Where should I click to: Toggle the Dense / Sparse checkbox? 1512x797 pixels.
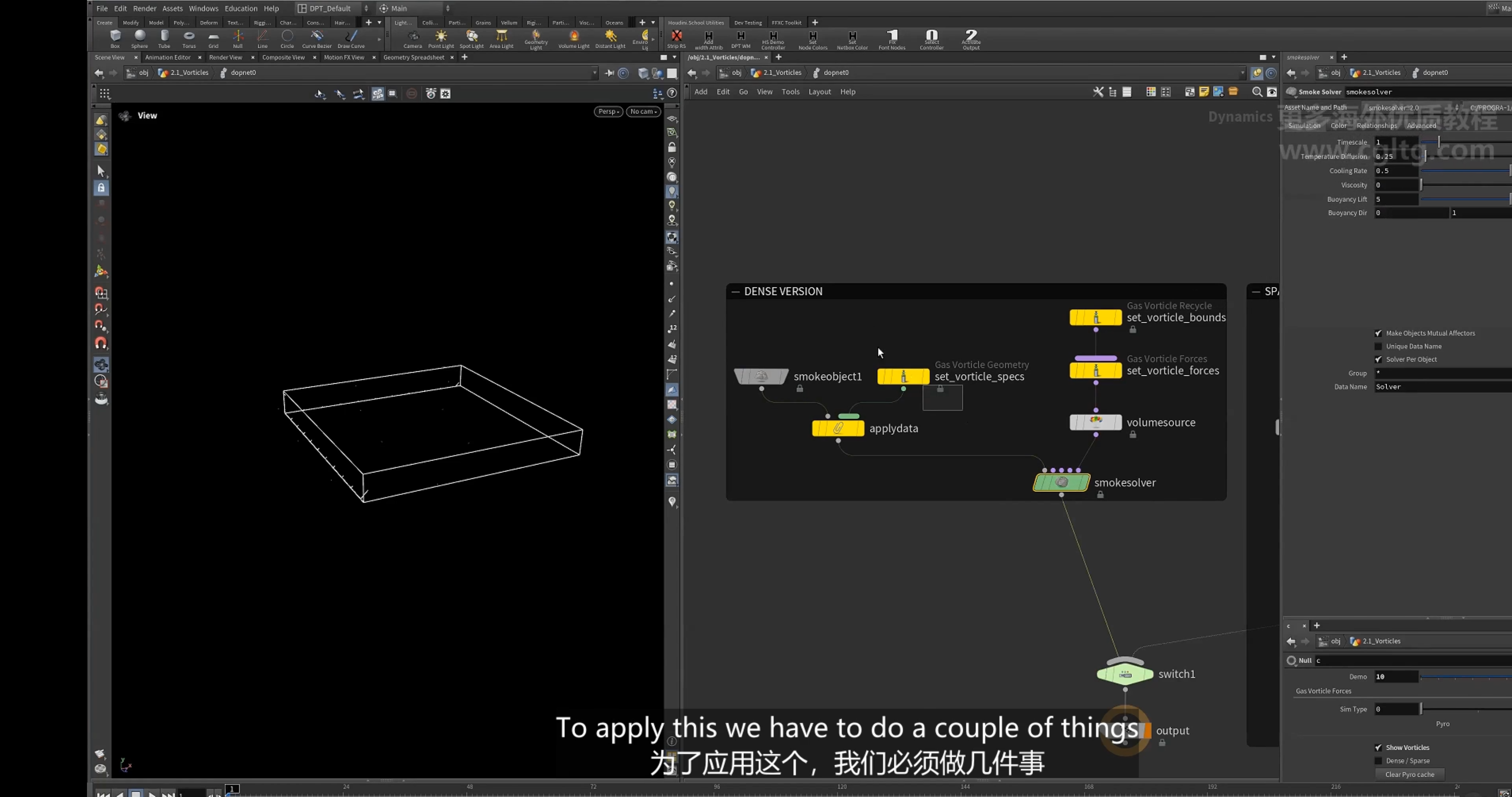click(1378, 761)
